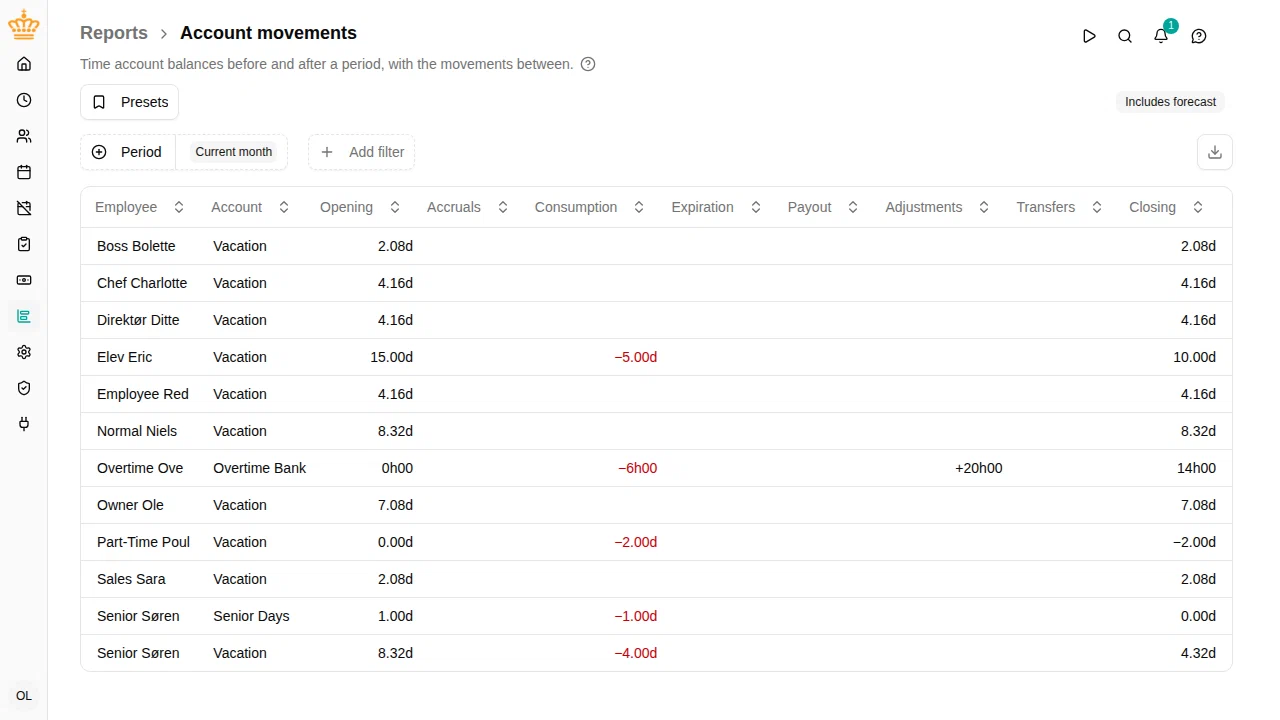Open the plain calendar sidebar icon
Screen dimensions: 1280x720
tap(24, 172)
